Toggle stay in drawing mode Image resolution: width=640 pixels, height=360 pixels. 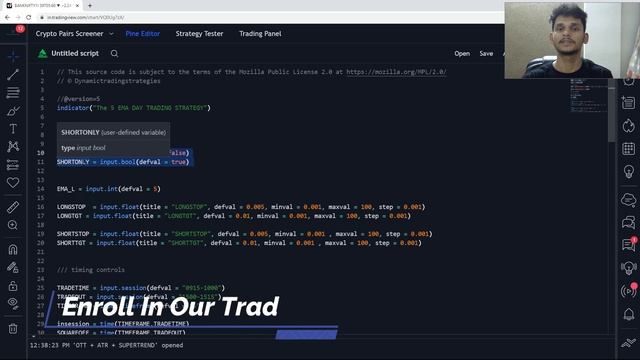pos(13,267)
